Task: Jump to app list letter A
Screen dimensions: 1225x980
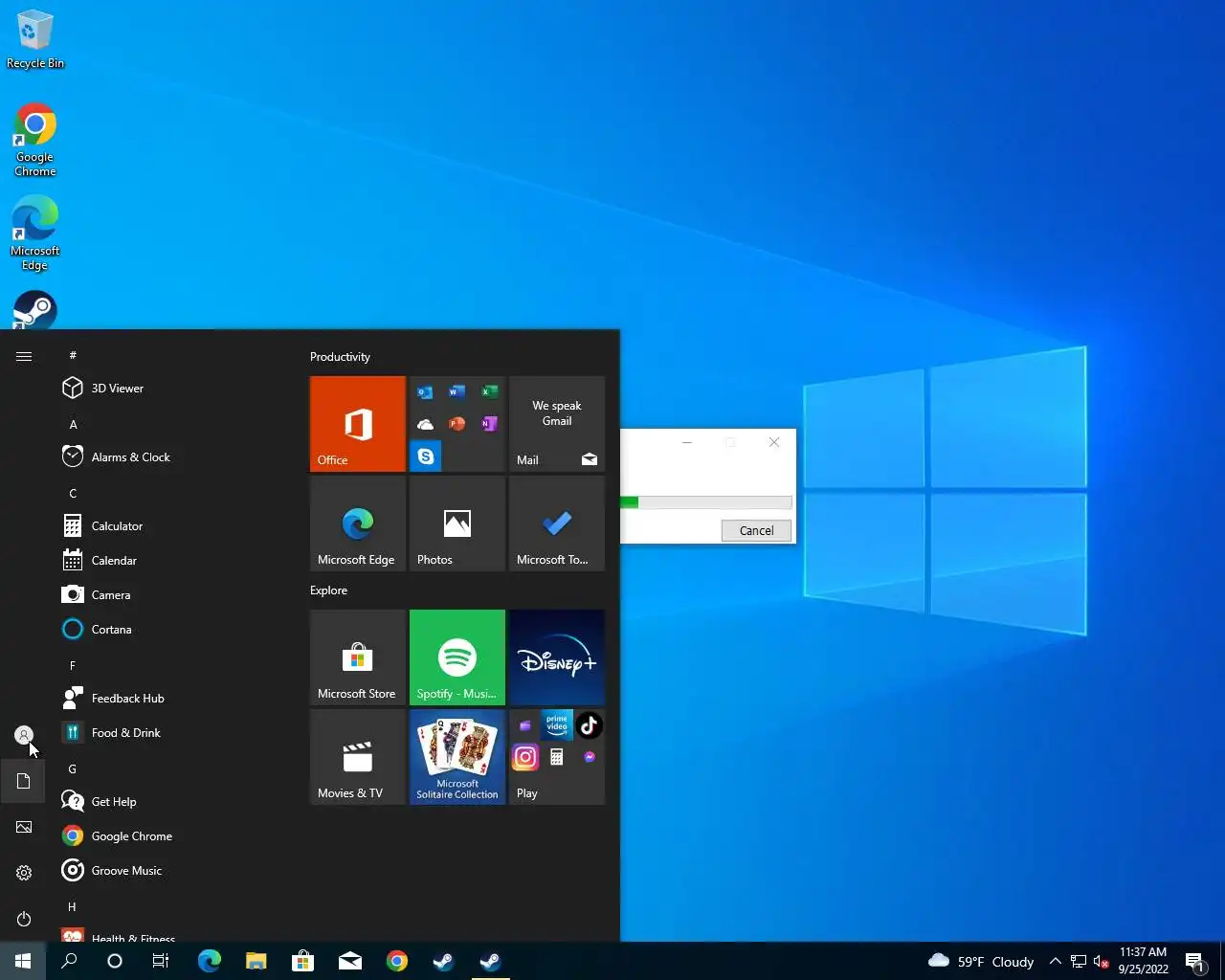Action: [x=73, y=424]
